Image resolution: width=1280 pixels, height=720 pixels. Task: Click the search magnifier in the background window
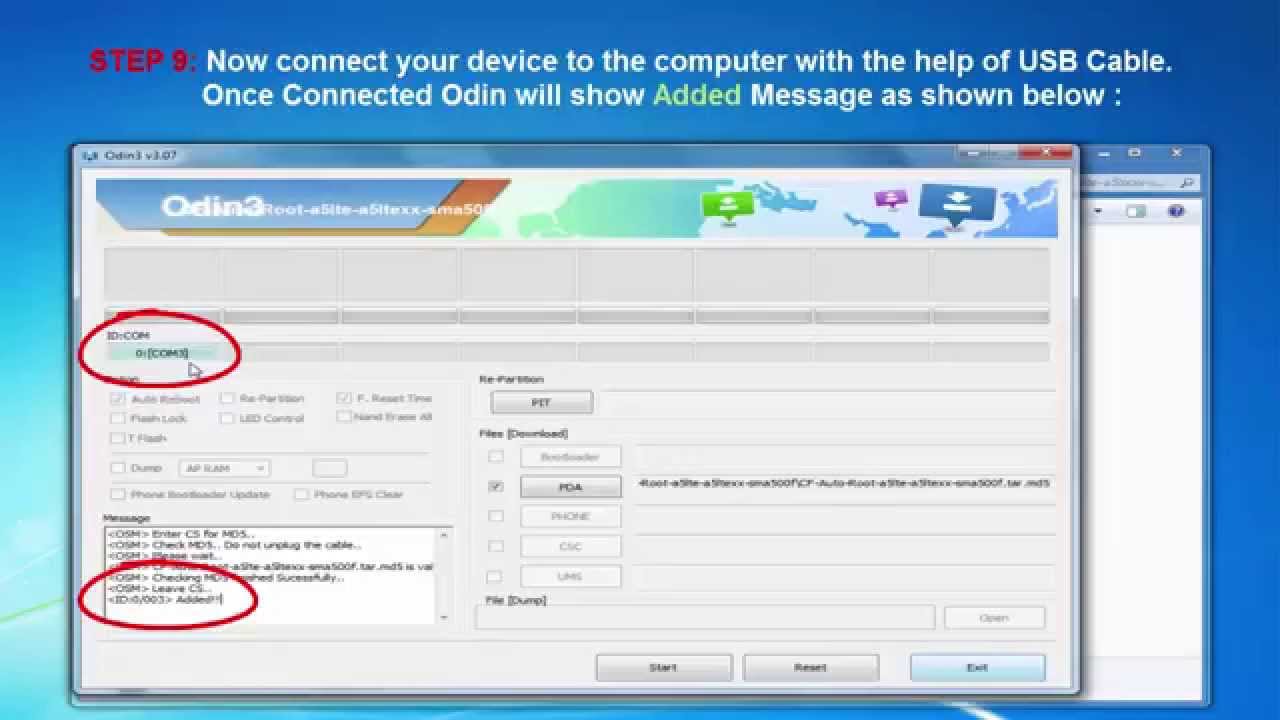(1186, 183)
